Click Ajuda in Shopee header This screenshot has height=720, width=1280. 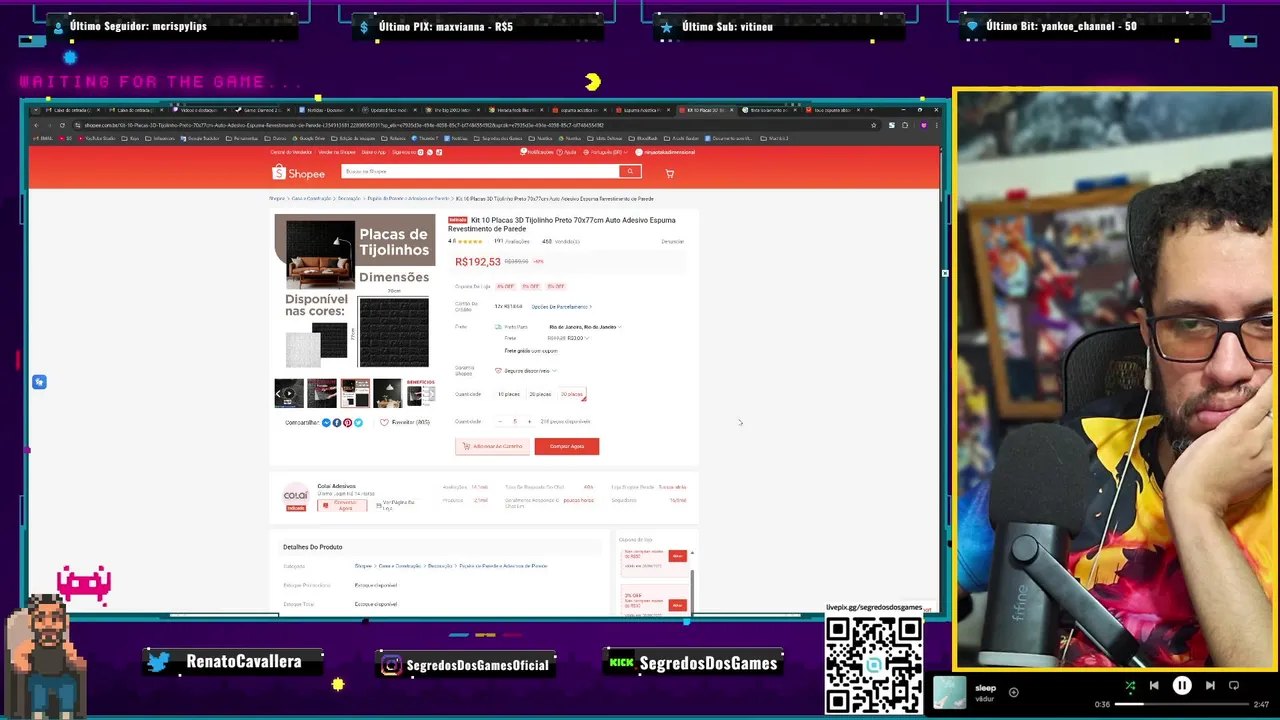[x=568, y=152]
